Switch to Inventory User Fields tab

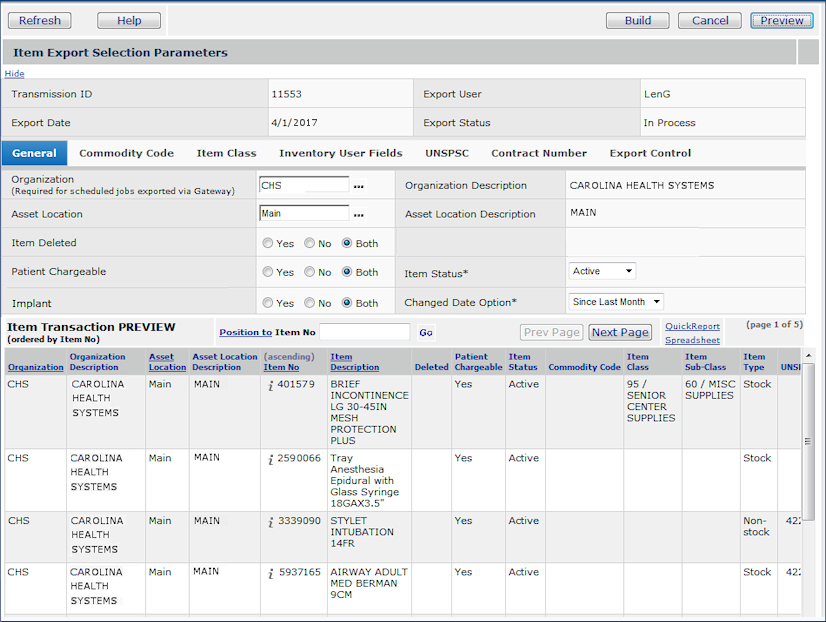tap(340, 153)
